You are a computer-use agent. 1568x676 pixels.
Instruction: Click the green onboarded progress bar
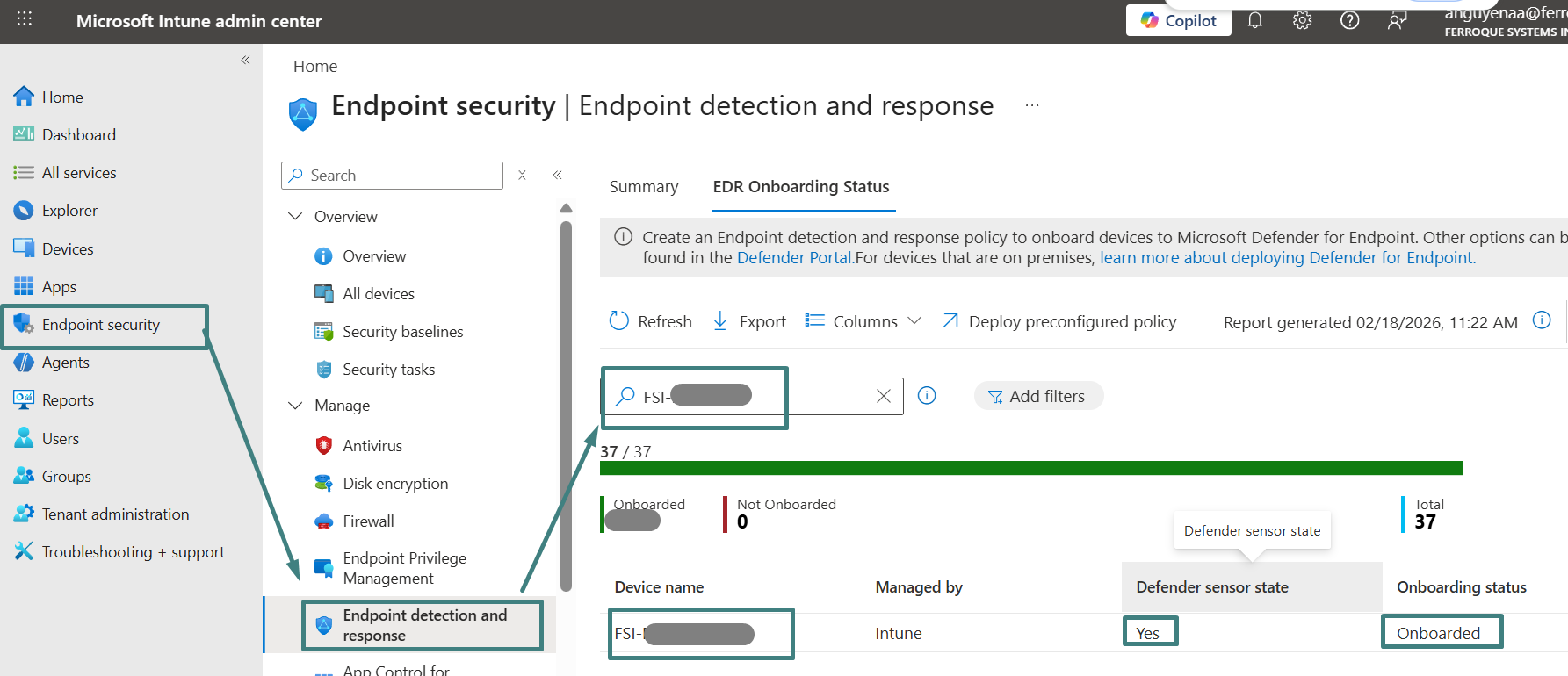(x=1030, y=468)
